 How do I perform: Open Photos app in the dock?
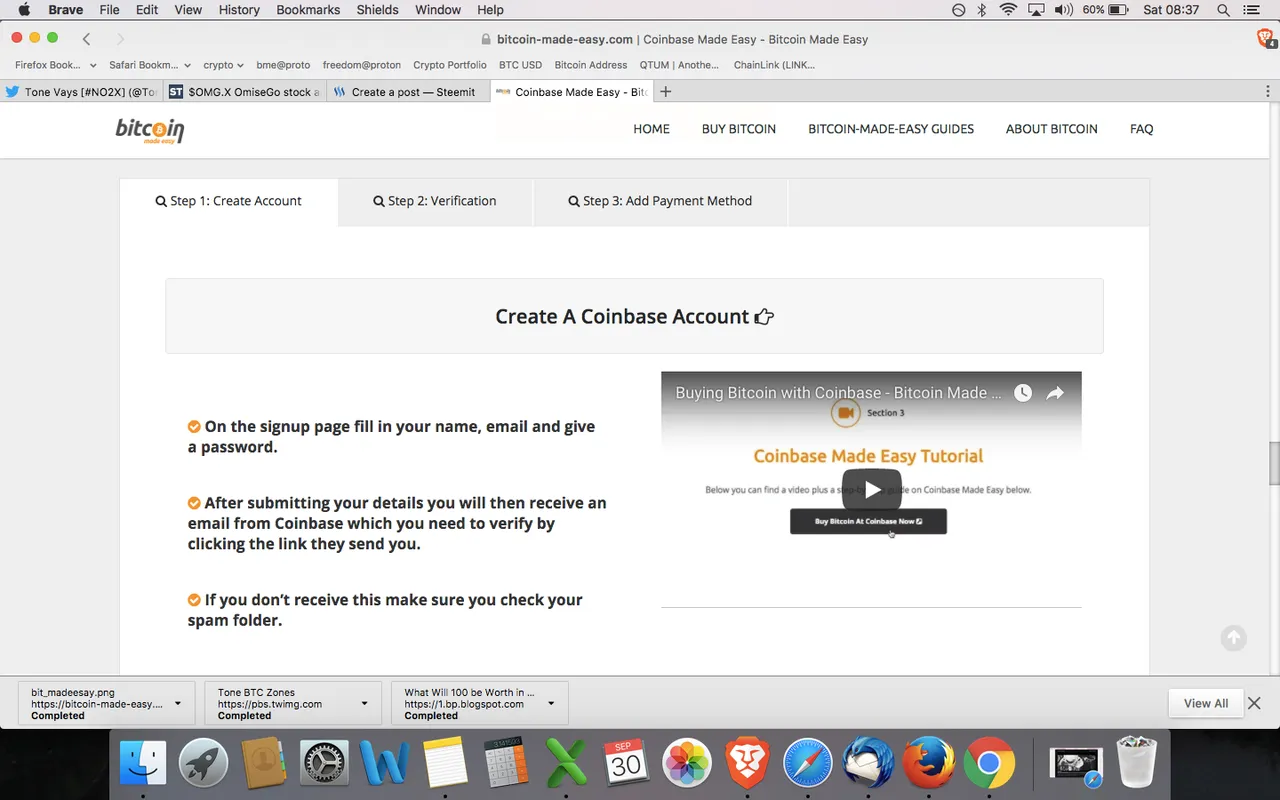[x=687, y=764]
